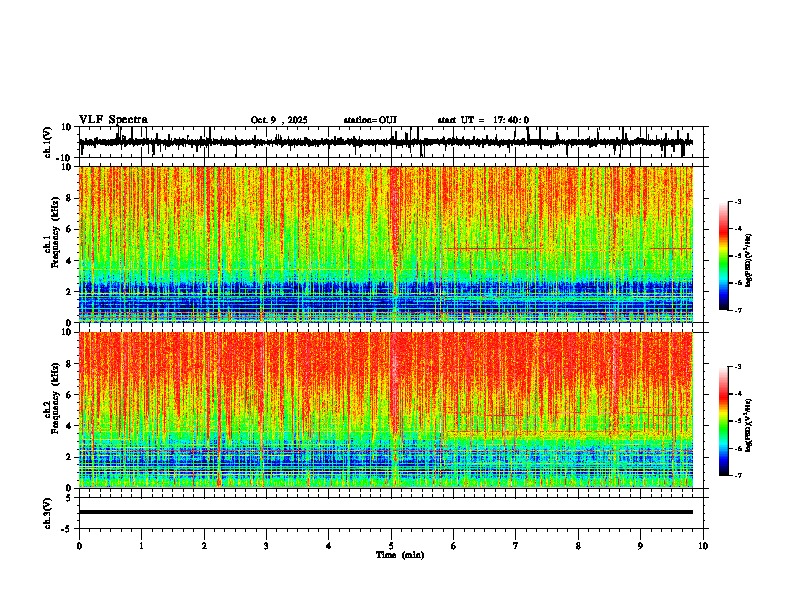Image resolution: width=792 pixels, height=612 pixels.
Task: Click time axis tick label "2"
Action: coord(204,546)
